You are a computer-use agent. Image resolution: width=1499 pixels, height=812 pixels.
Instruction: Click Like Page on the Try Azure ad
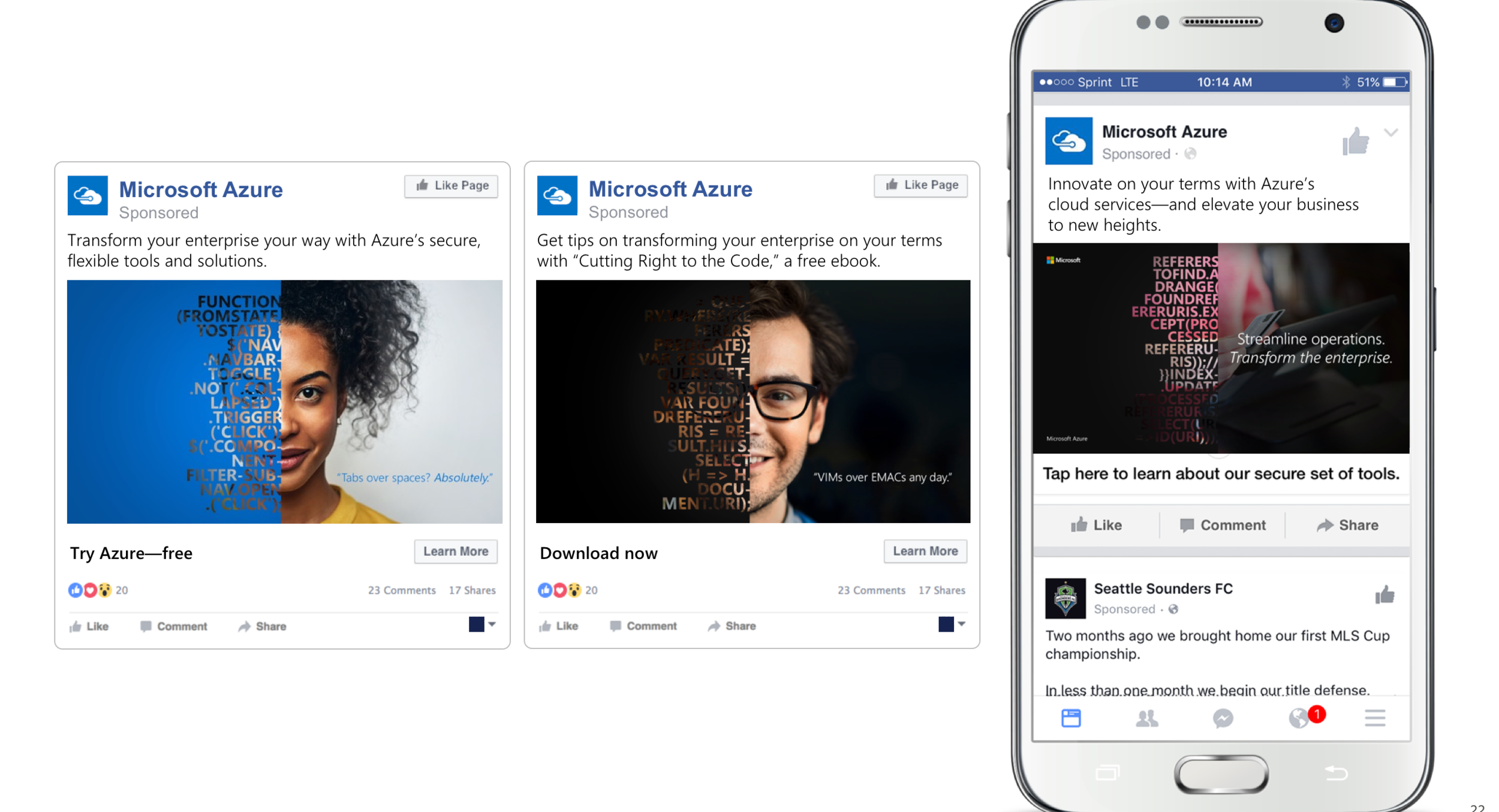click(451, 186)
